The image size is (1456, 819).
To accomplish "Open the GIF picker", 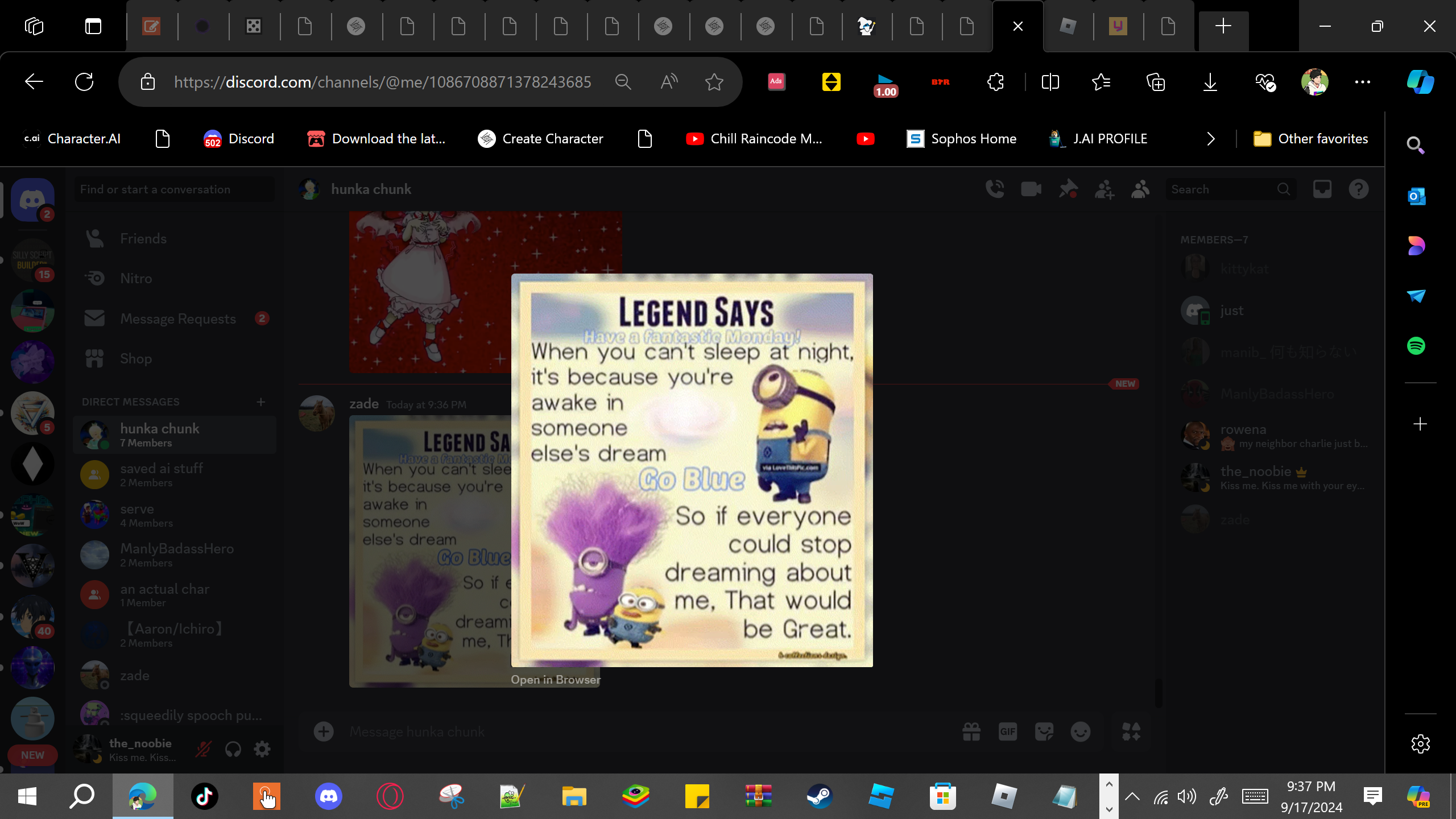I will (1008, 731).
